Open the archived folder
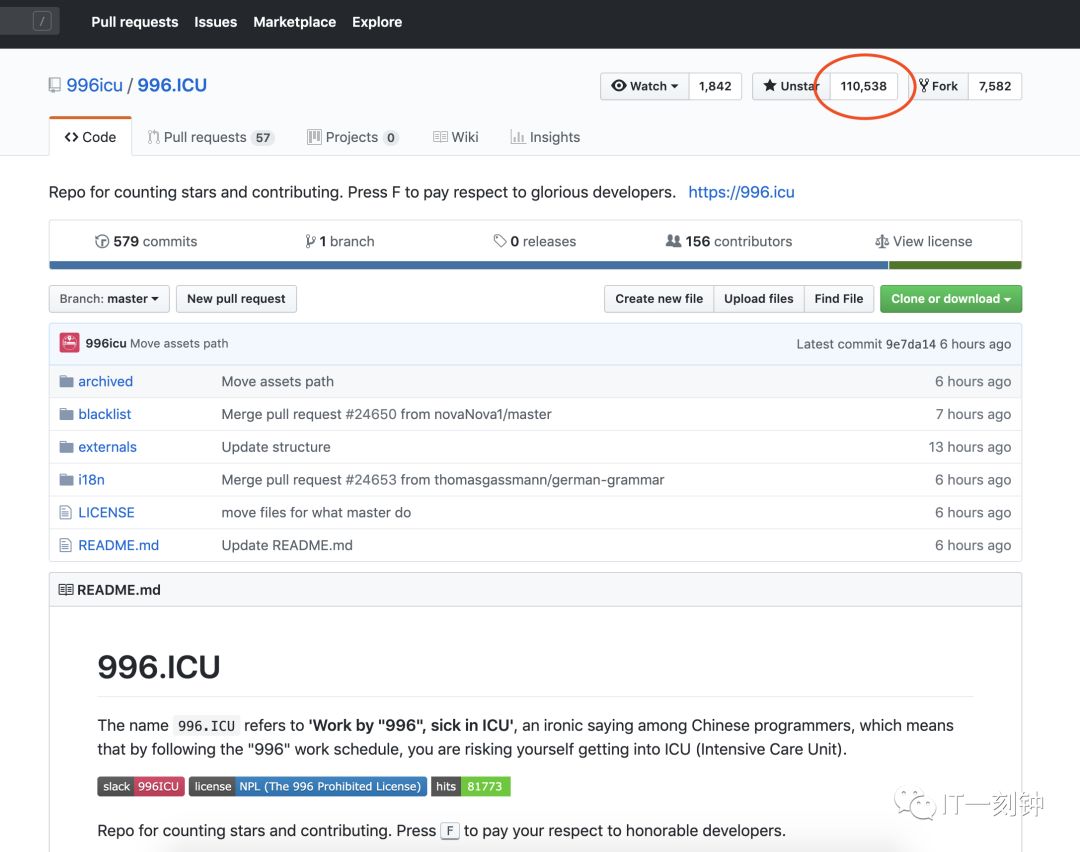Screen dimensions: 1080x852 (105, 382)
